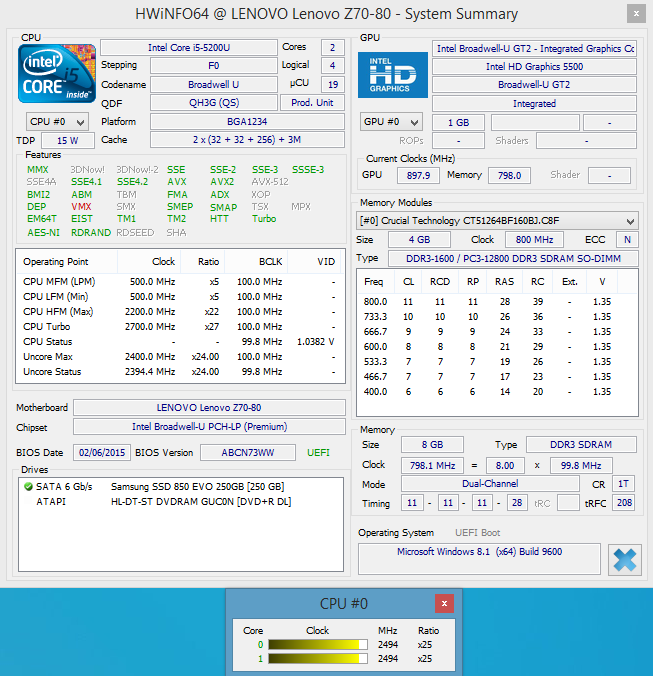Image resolution: width=653 pixels, height=676 pixels.
Task: Click the AES-NI feature label
Action: click(x=44, y=233)
